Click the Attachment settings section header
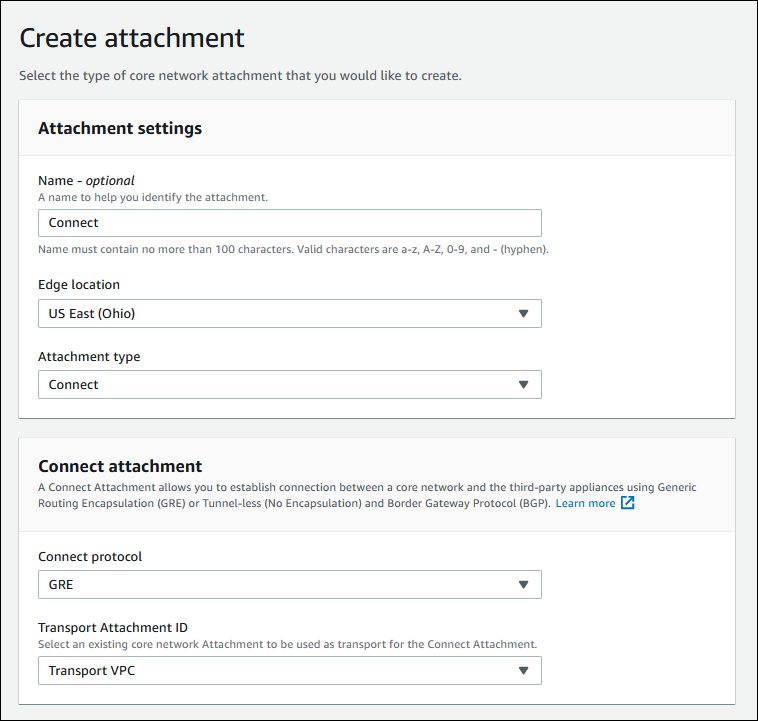 click(120, 128)
